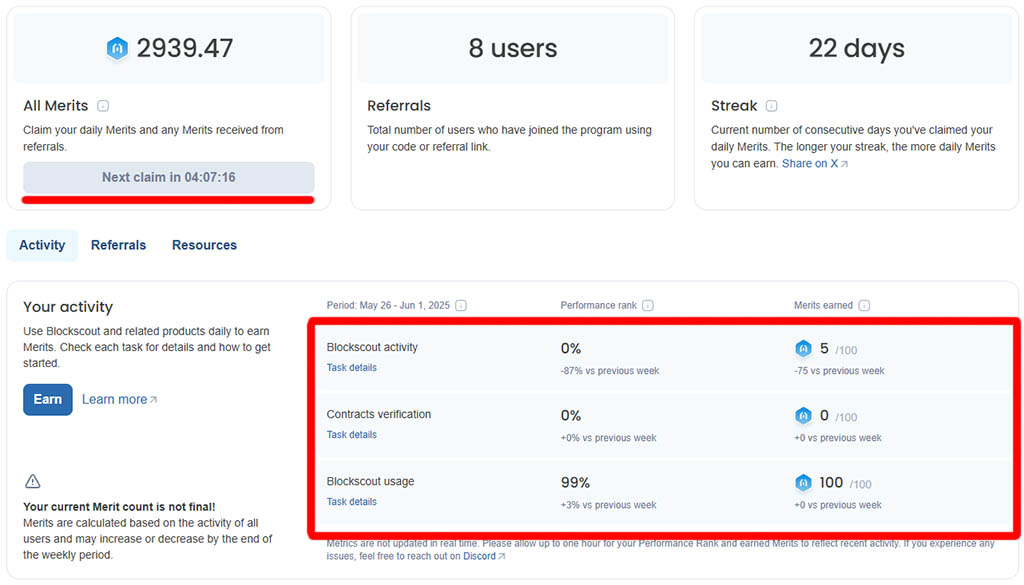Screen dimensions: 1024x585
Task: Switch to the Referrals tab
Action: [118, 245]
